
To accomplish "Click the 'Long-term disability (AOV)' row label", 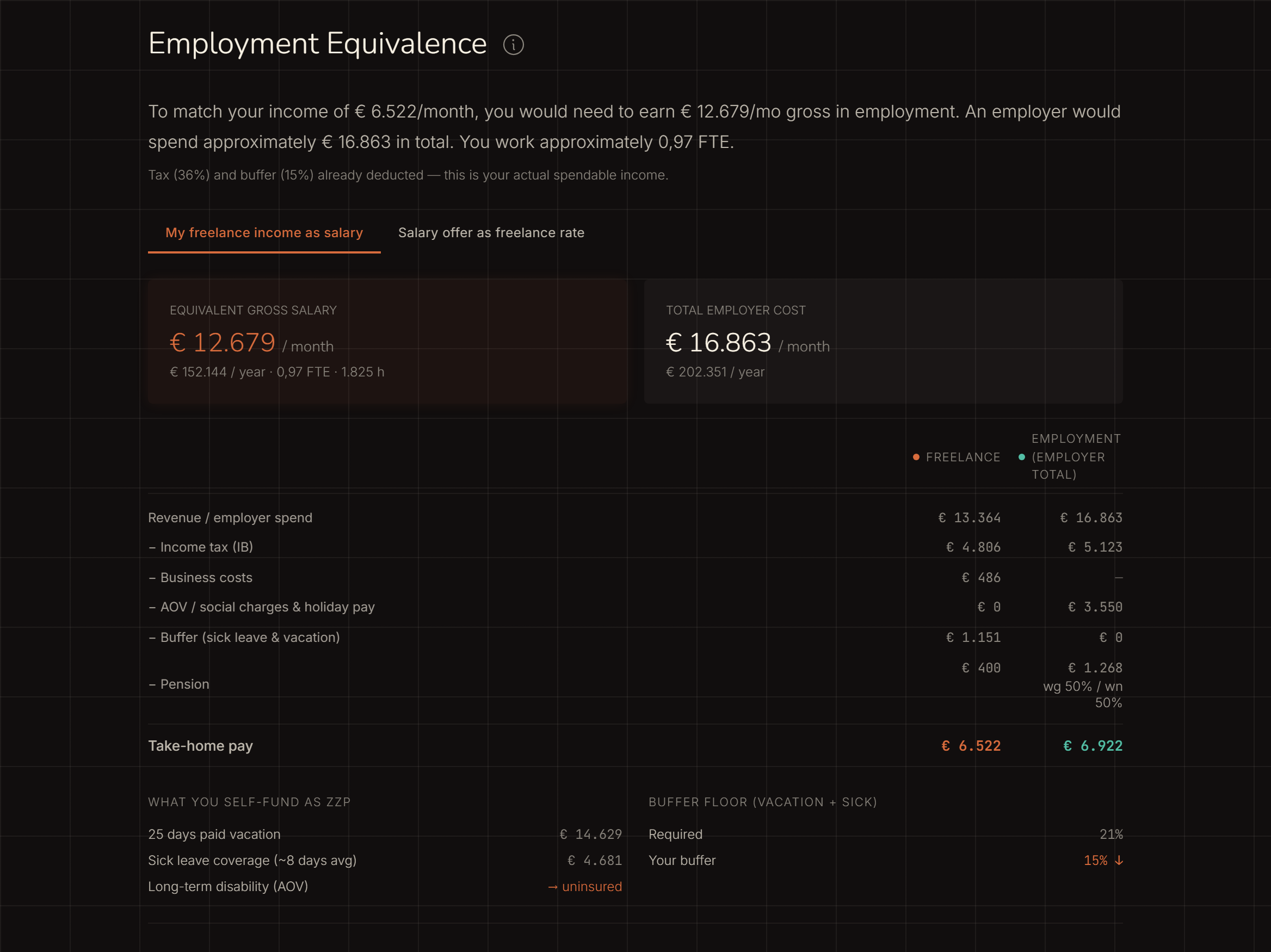I will (228, 887).
